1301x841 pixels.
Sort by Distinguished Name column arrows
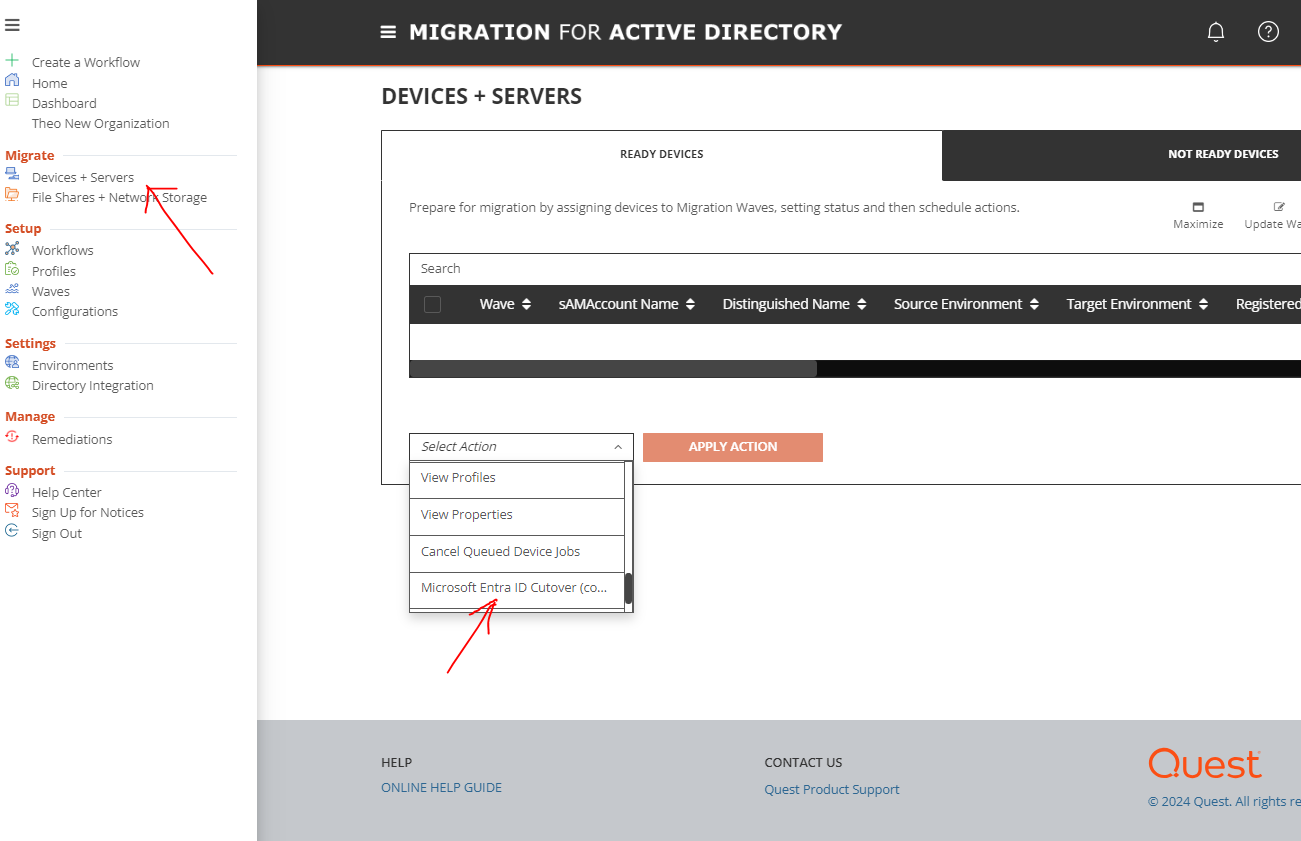click(862, 304)
